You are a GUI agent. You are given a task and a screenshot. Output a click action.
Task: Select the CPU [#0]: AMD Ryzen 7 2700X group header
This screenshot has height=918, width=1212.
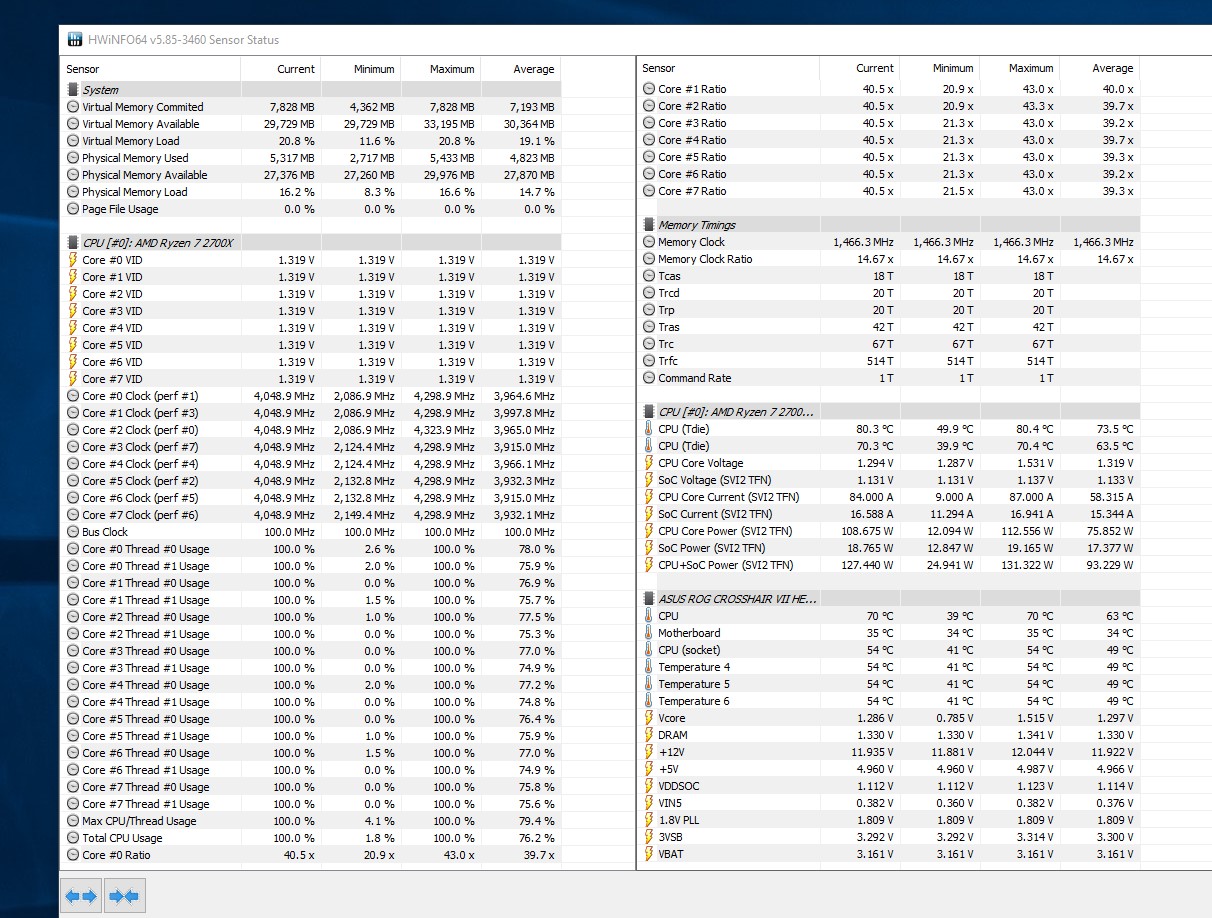[157, 243]
